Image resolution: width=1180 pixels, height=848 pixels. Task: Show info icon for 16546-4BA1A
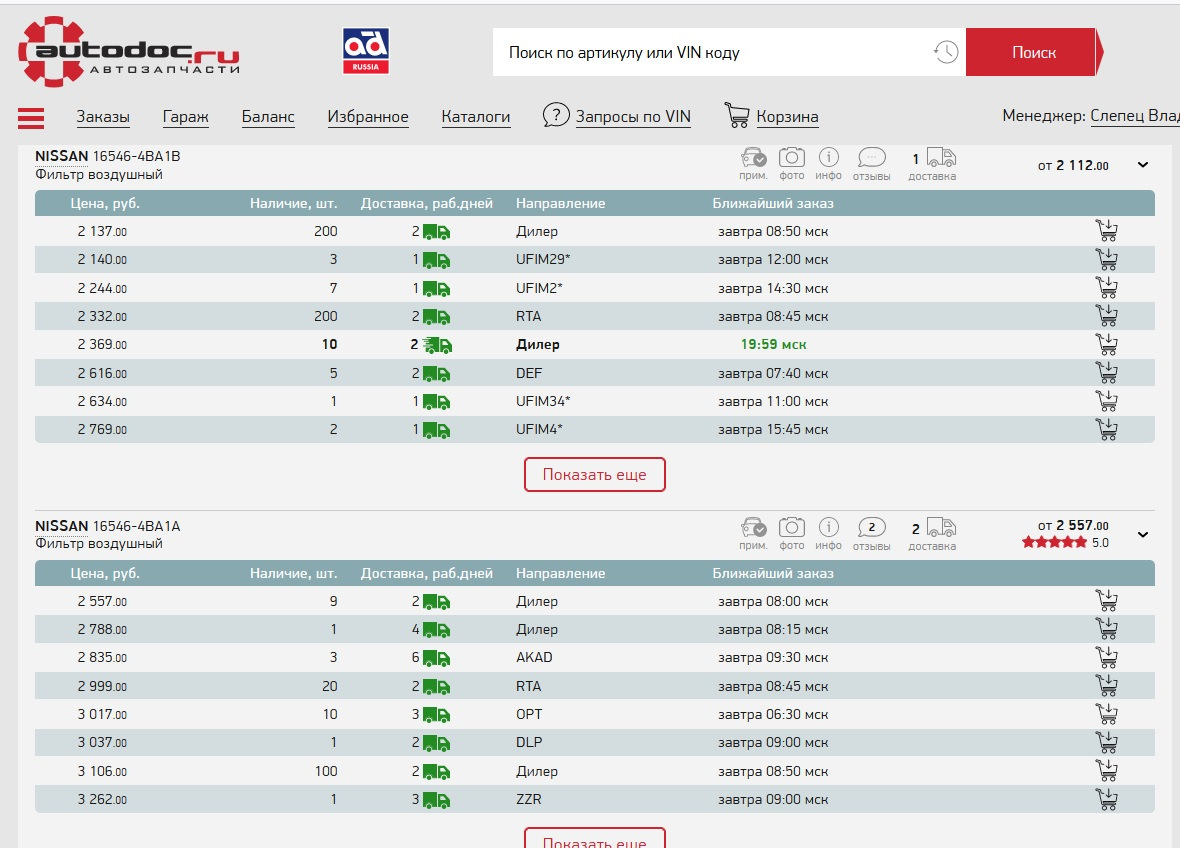pyautogui.click(x=829, y=527)
